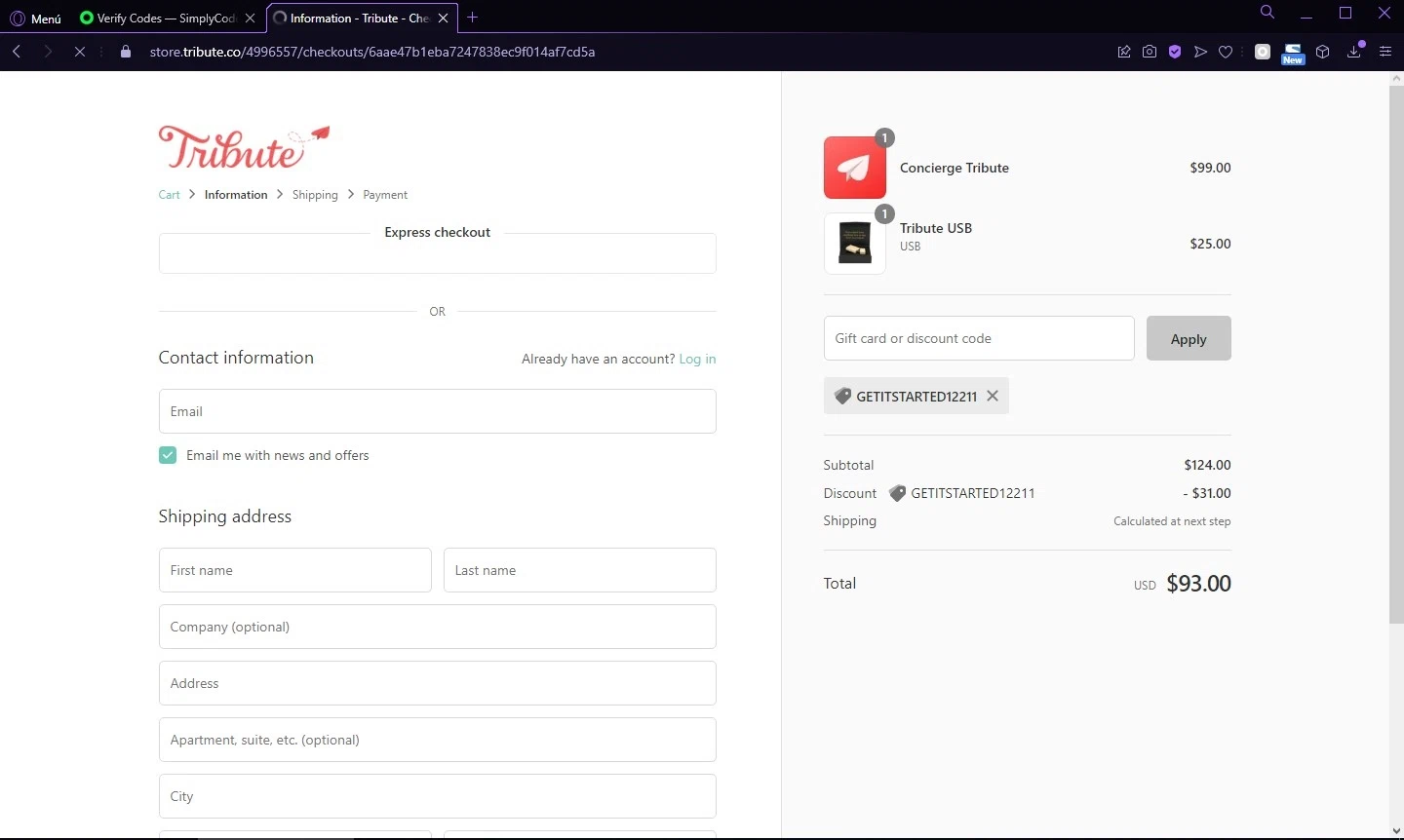Viewport: 1404px width, 840px height.
Task: Take a snapshot with the camera icon
Action: pos(1150,52)
